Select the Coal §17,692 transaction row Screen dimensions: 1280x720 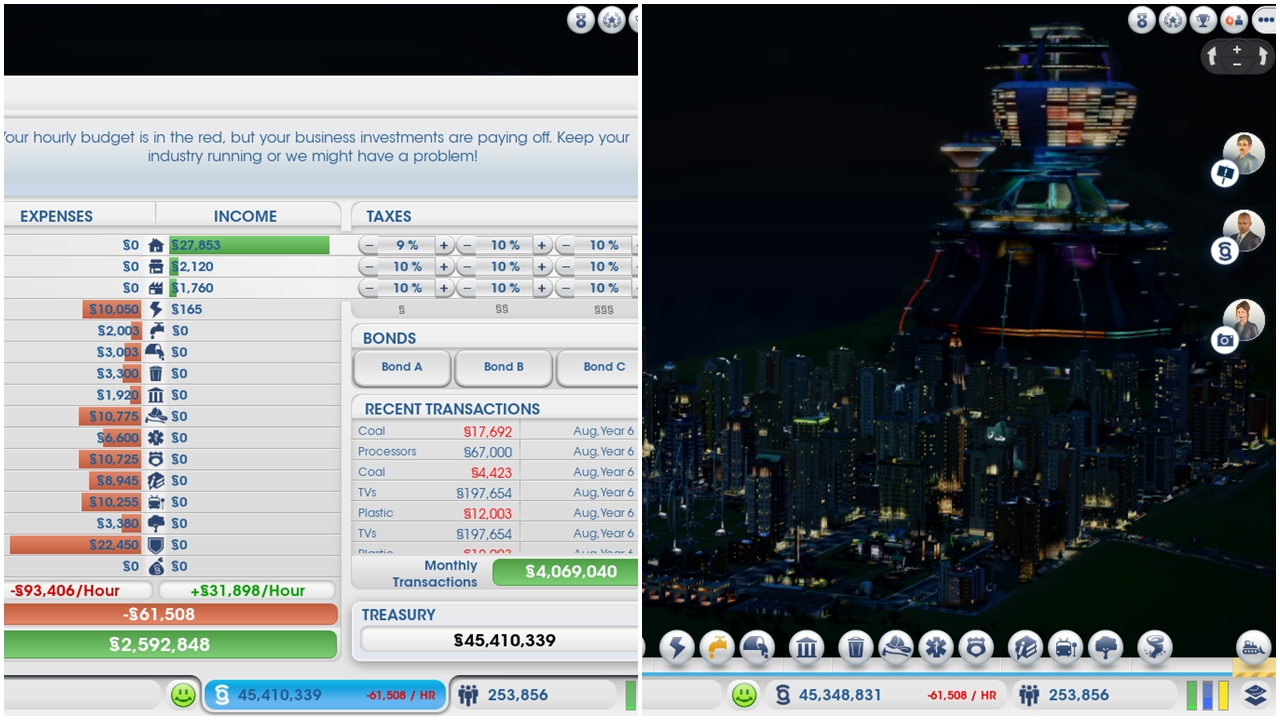coord(496,431)
